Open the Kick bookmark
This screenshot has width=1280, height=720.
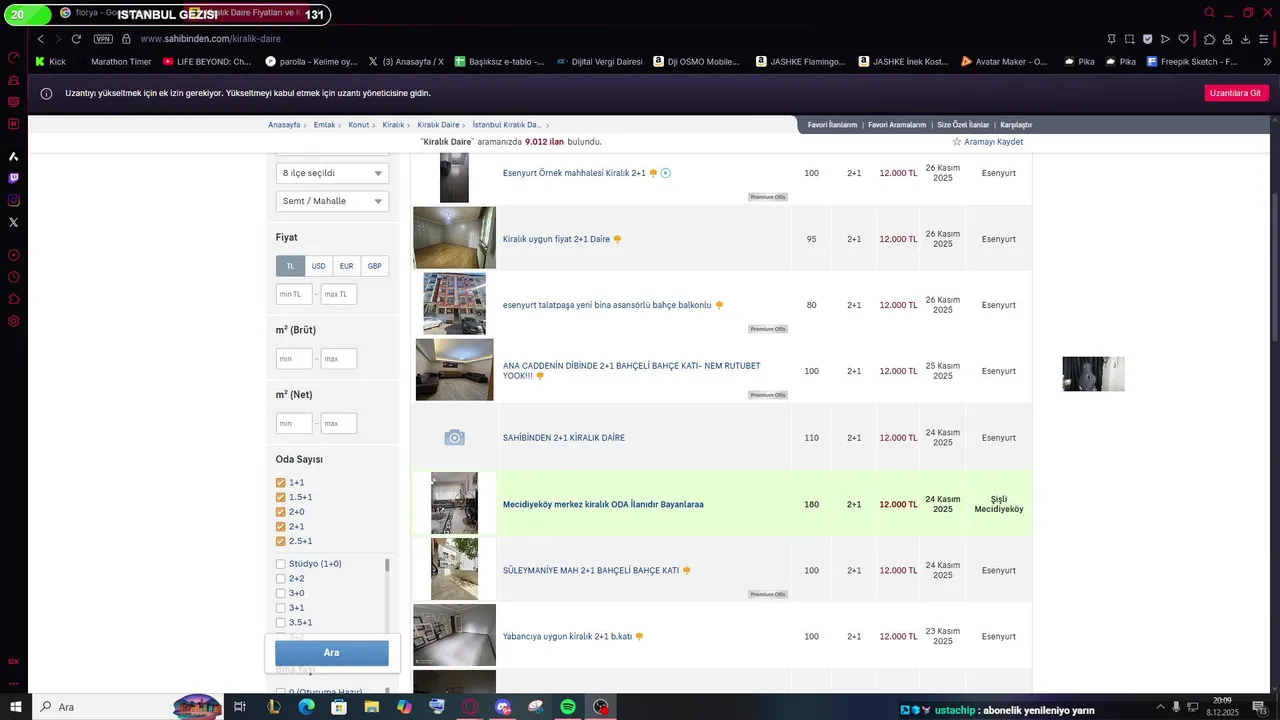point(50,61)
